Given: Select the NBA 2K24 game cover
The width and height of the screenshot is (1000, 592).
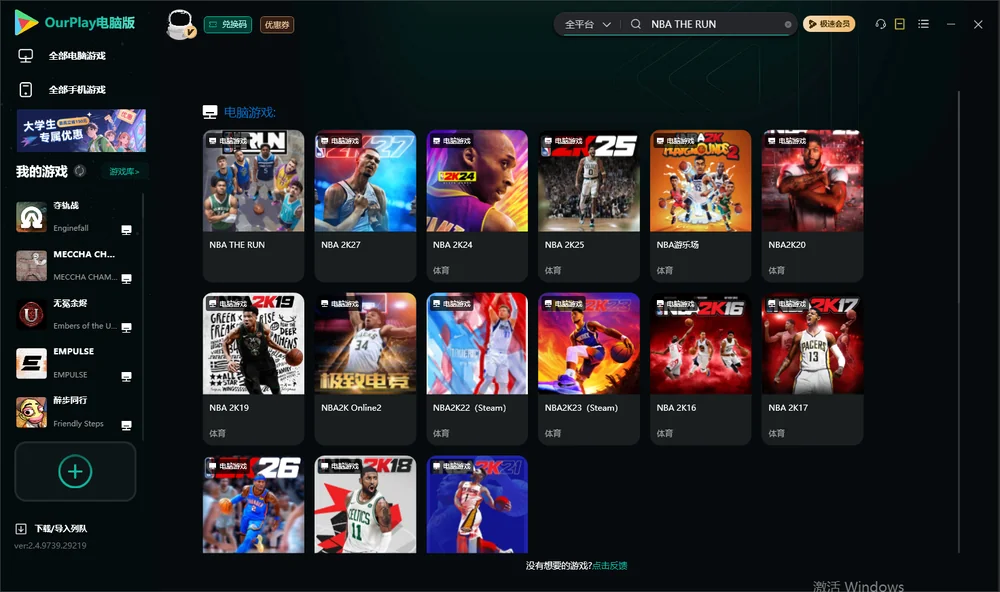Looking at the screenshot, I should [477, 181].
